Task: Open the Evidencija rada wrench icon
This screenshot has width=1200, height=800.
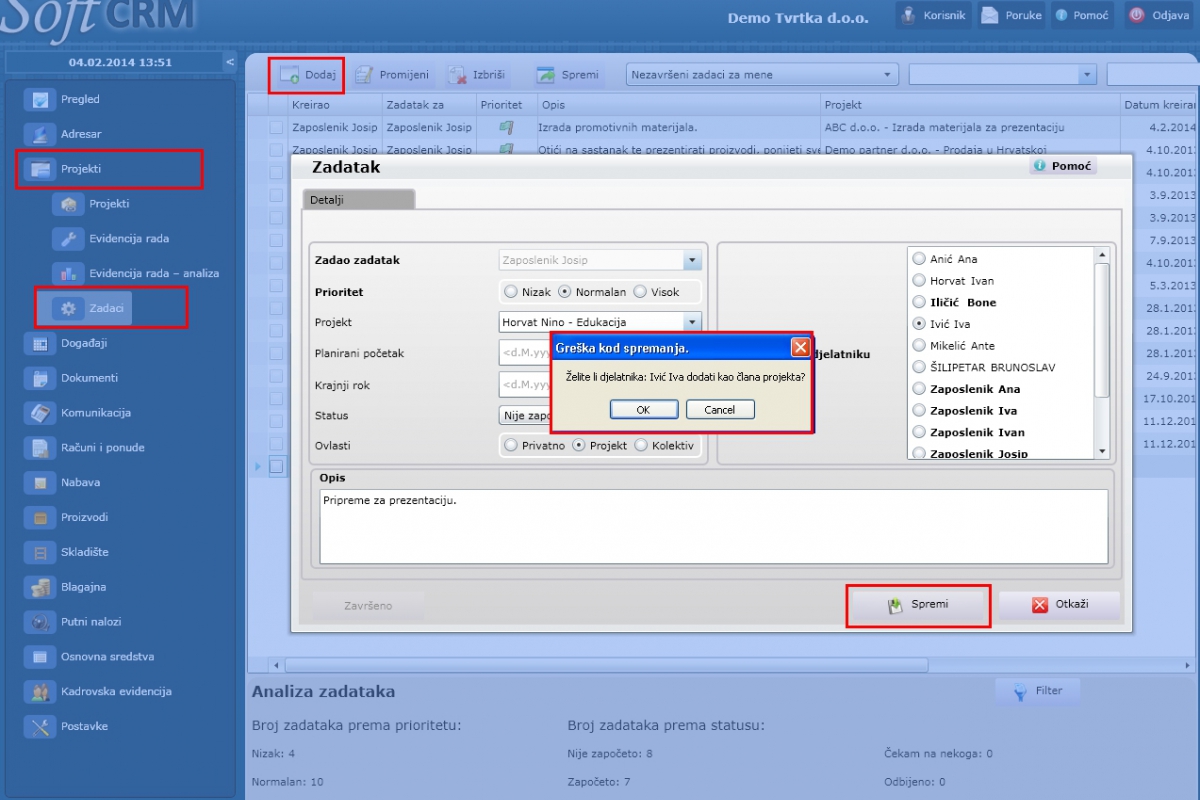Action: (x=69, y=239)
